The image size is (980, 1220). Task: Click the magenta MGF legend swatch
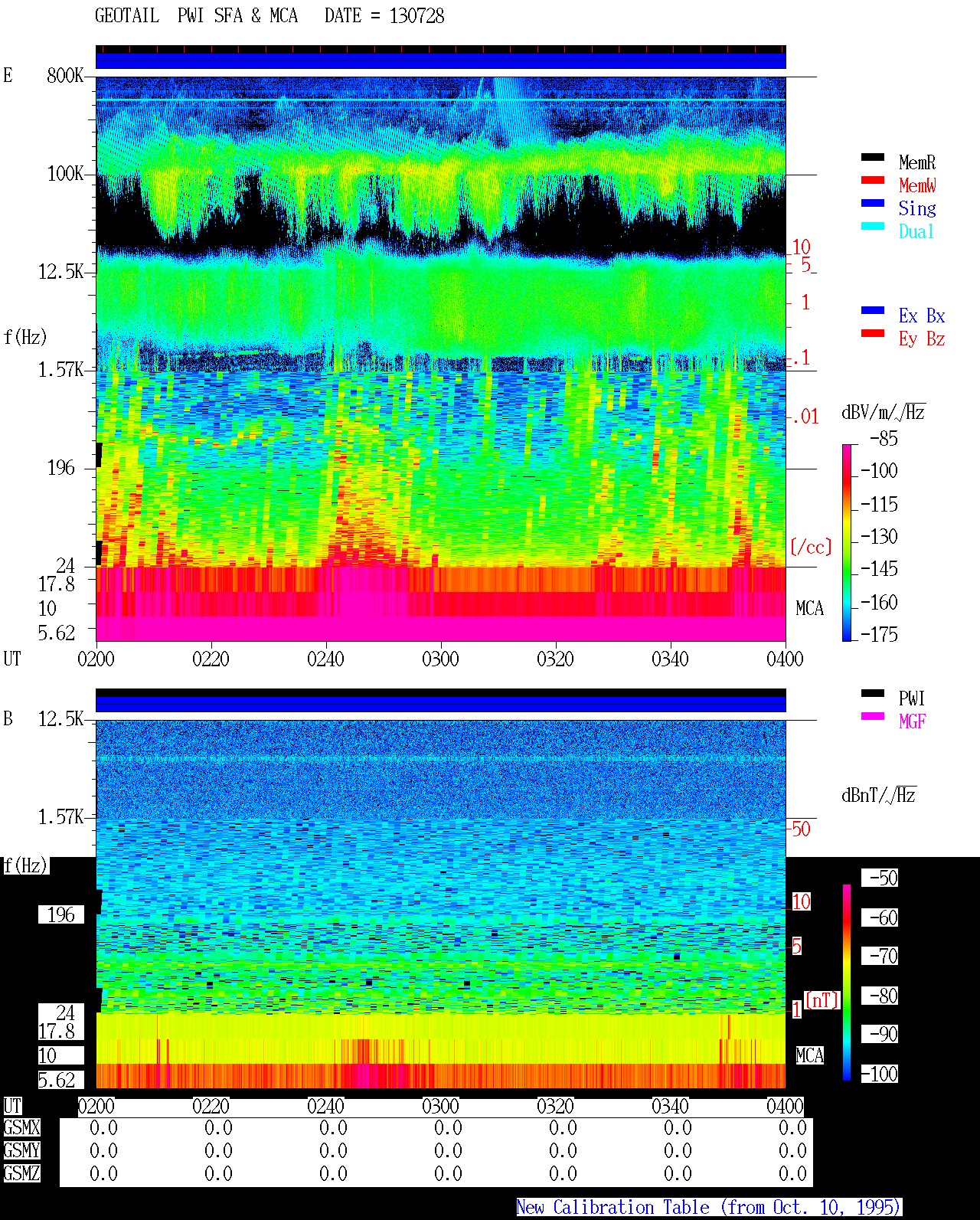(873, 716)
